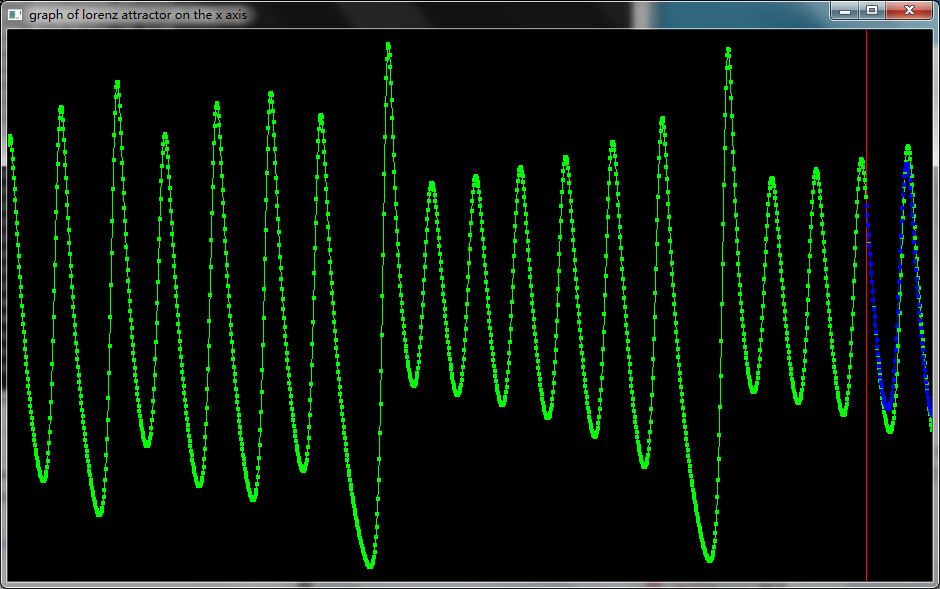Click the bottom-right corner resize handle of window
The height and width of the screenshot is (589, 940).
[936, 585]
